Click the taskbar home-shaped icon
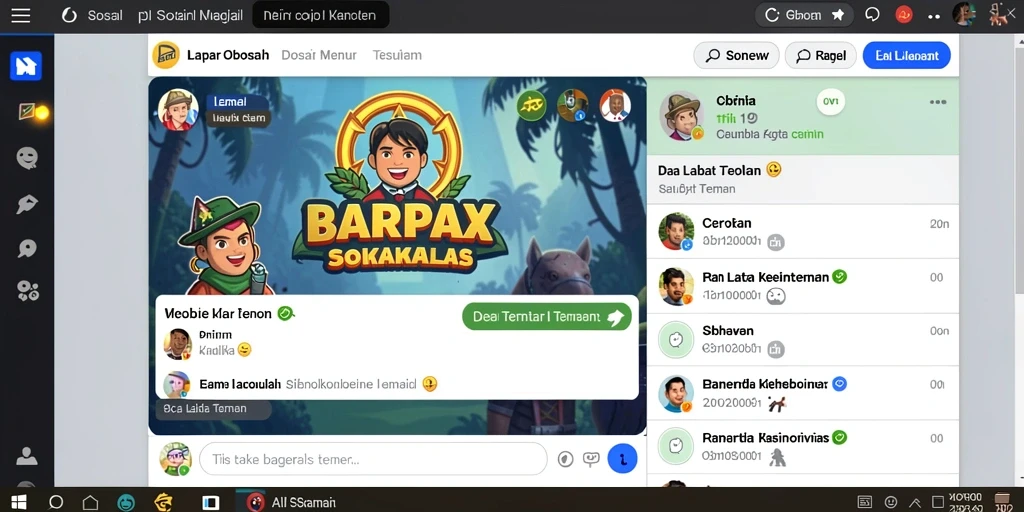This screenshot has height=512, width=1024. coord(90,502)
